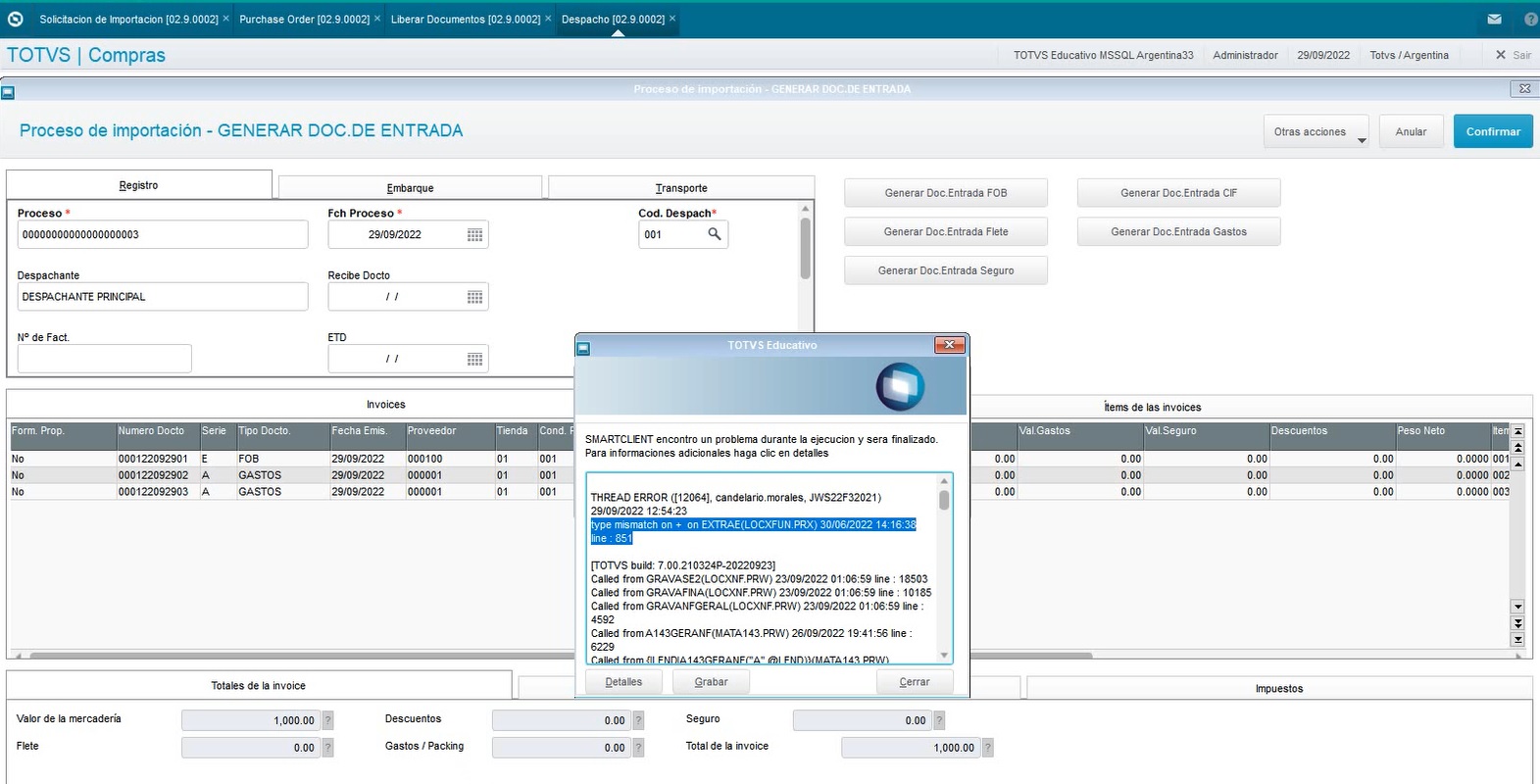Image resolution: width=1540 pixels, height=784 pixels.
Task: Close the Despacho tab
Action: (x=672, y=19)
